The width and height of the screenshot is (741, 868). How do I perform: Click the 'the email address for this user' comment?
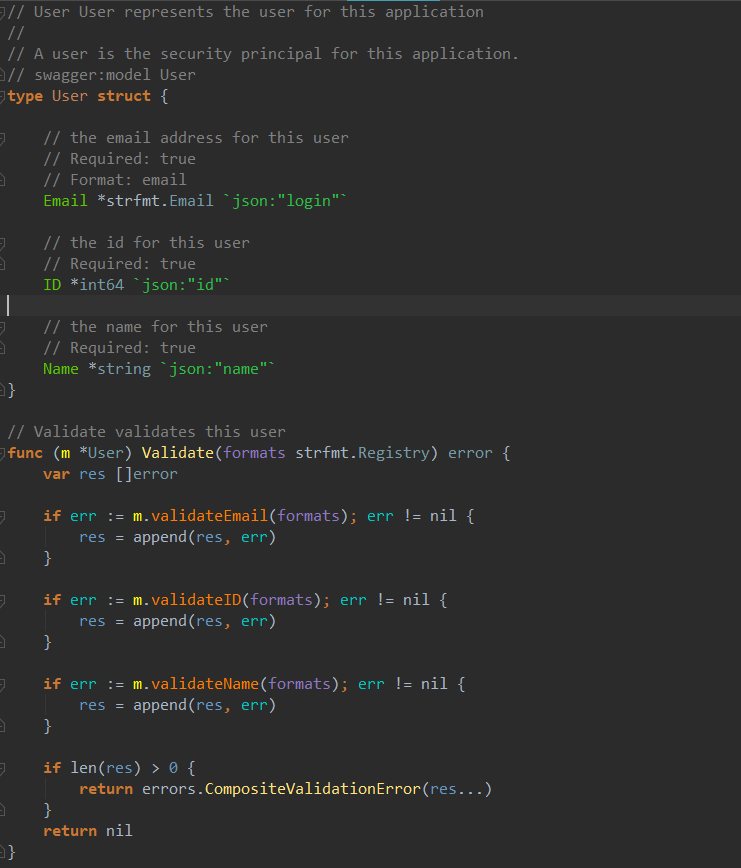coord(196,138)
